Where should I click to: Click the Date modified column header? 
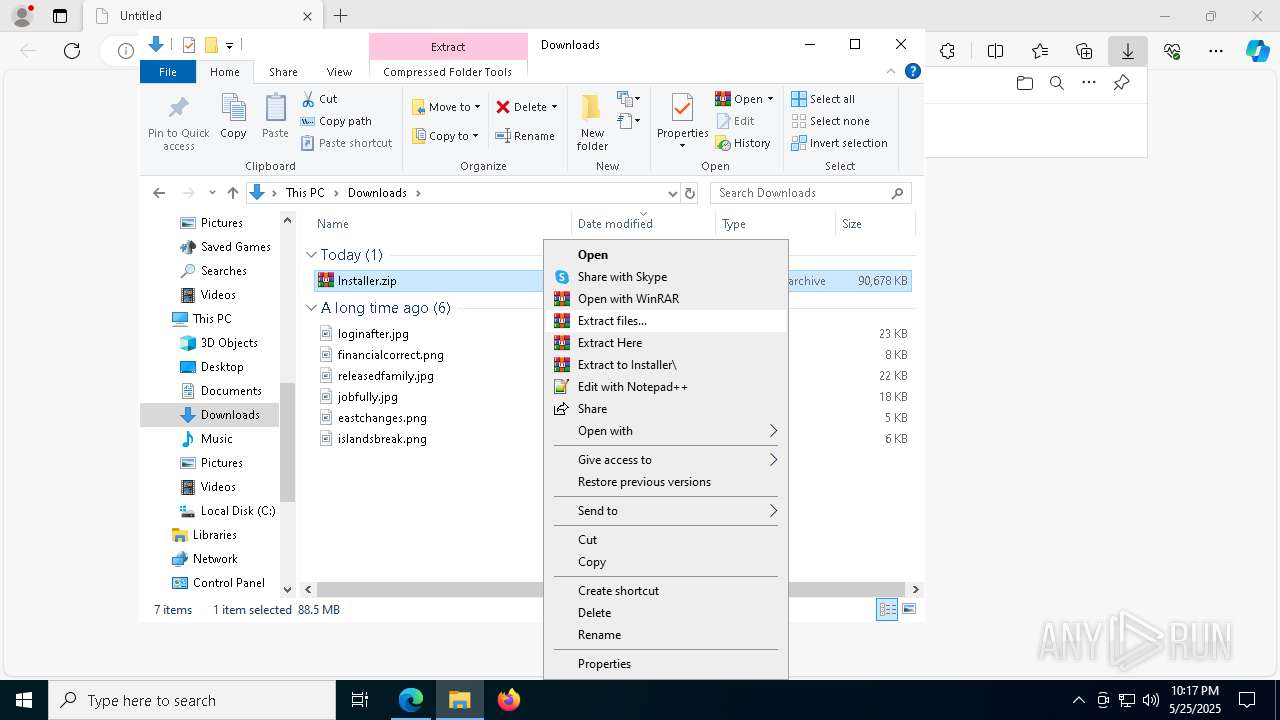coord(644,224)
